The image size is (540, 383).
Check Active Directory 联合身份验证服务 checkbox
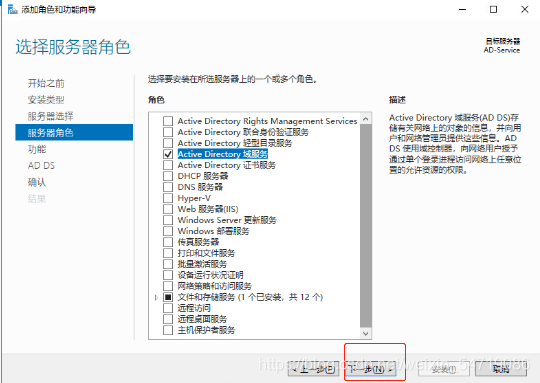coord(168,132)
